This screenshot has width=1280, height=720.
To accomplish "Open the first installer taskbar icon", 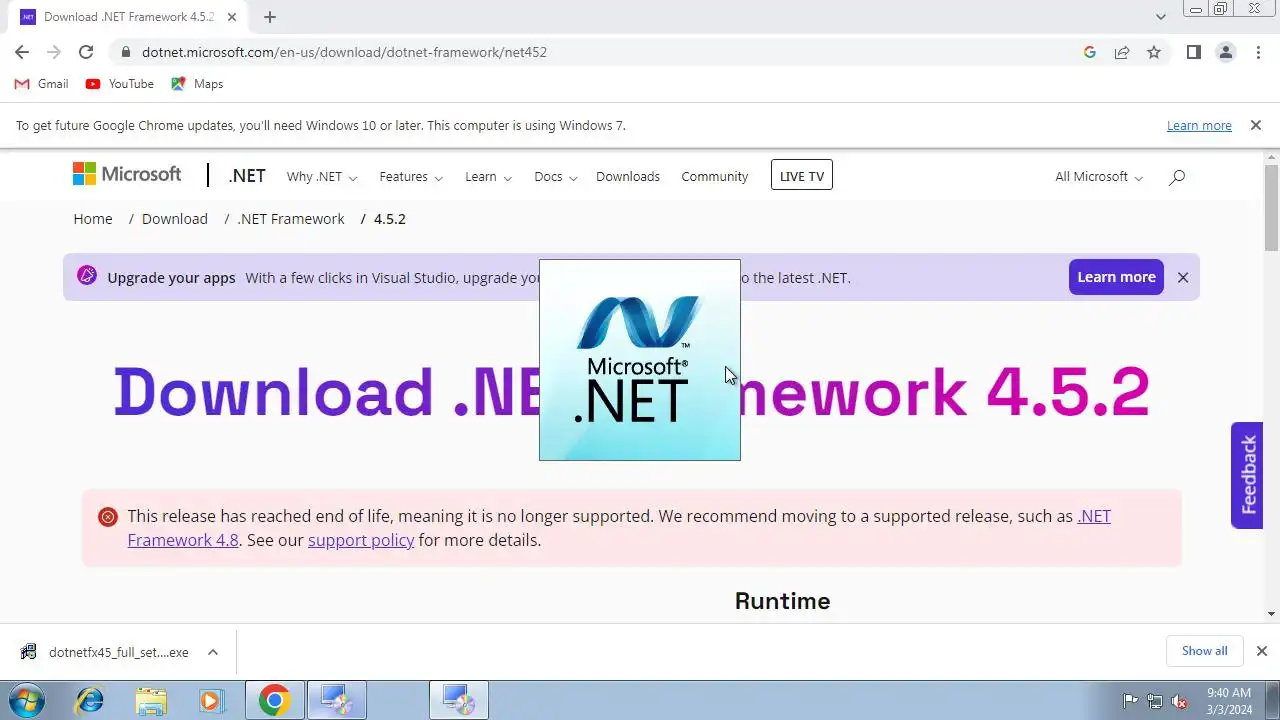I will tap(337, 700).
